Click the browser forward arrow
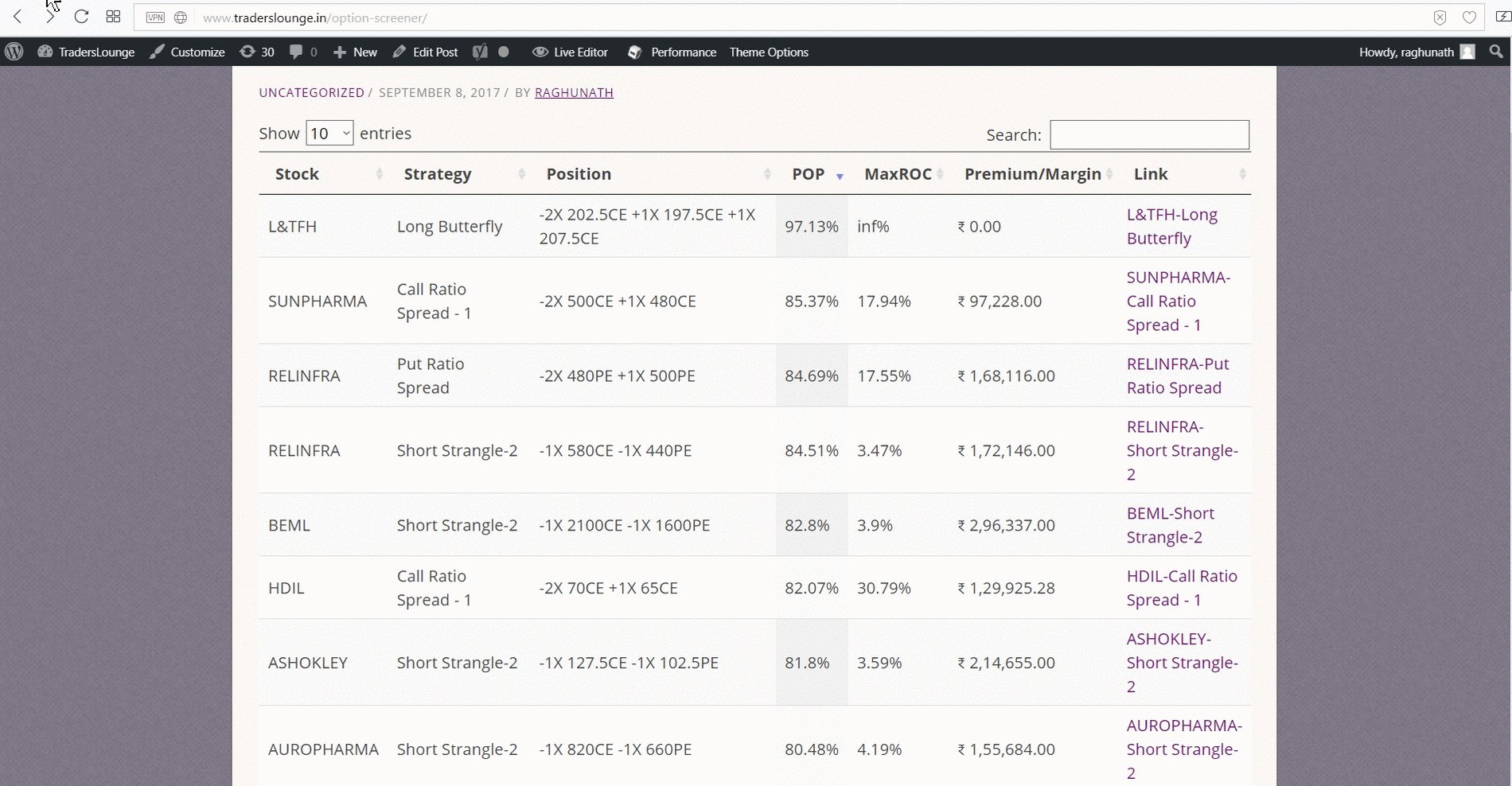 (49, 17)
